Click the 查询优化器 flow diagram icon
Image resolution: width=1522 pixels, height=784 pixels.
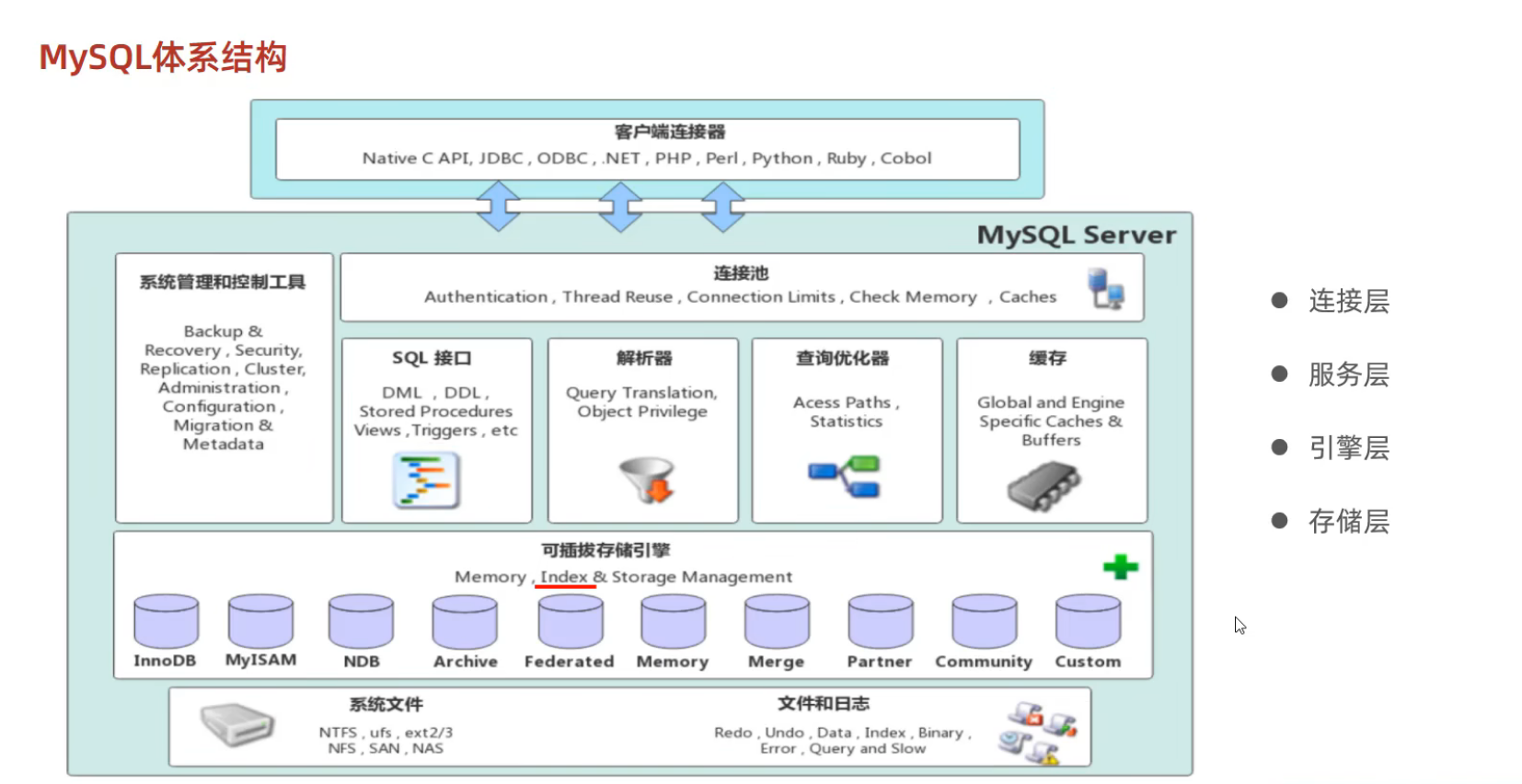click(845, 476)
